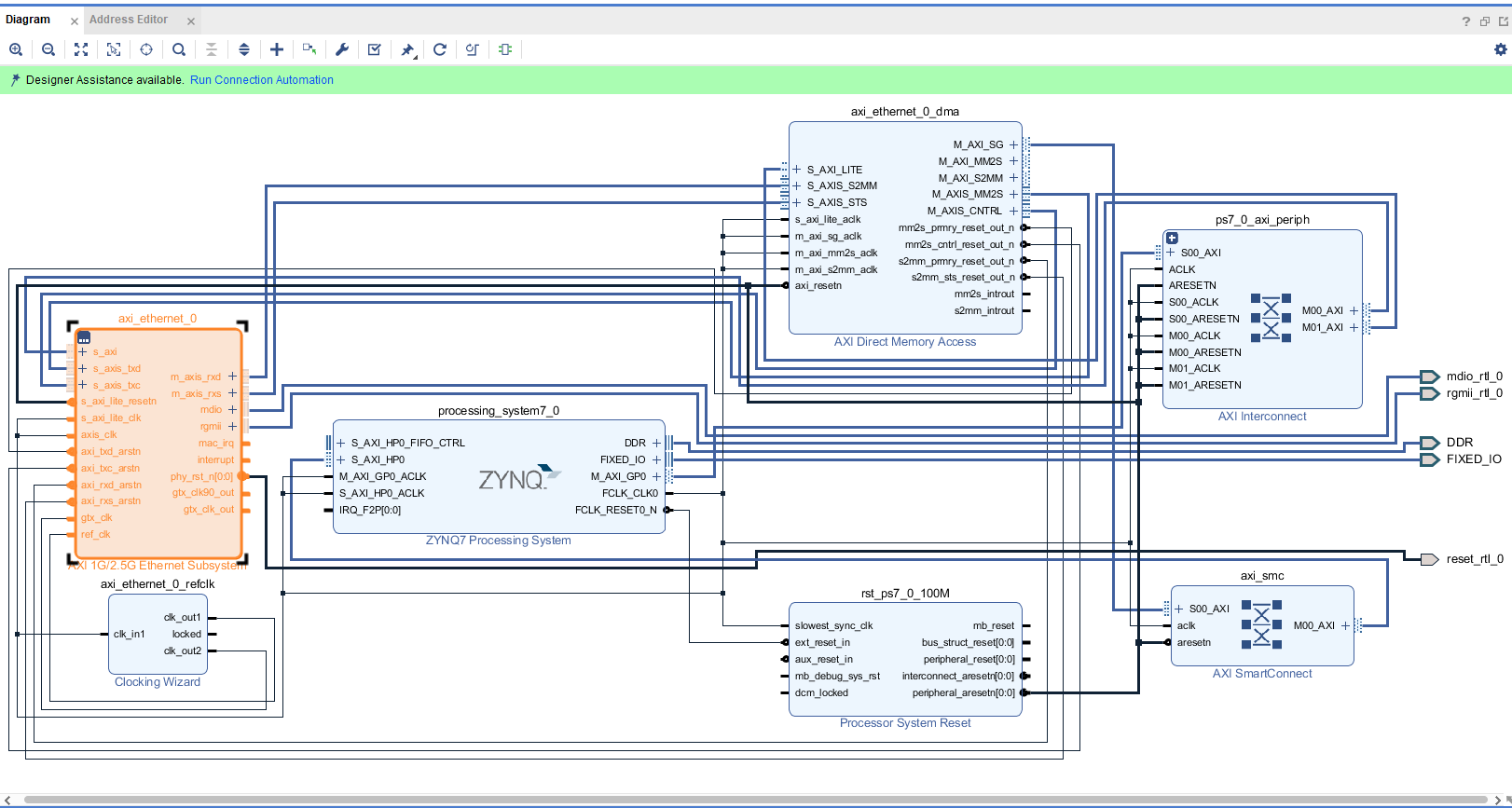Click Run Connection Automation link
The width and height of the screenshot is (1512, 808).
262,80
